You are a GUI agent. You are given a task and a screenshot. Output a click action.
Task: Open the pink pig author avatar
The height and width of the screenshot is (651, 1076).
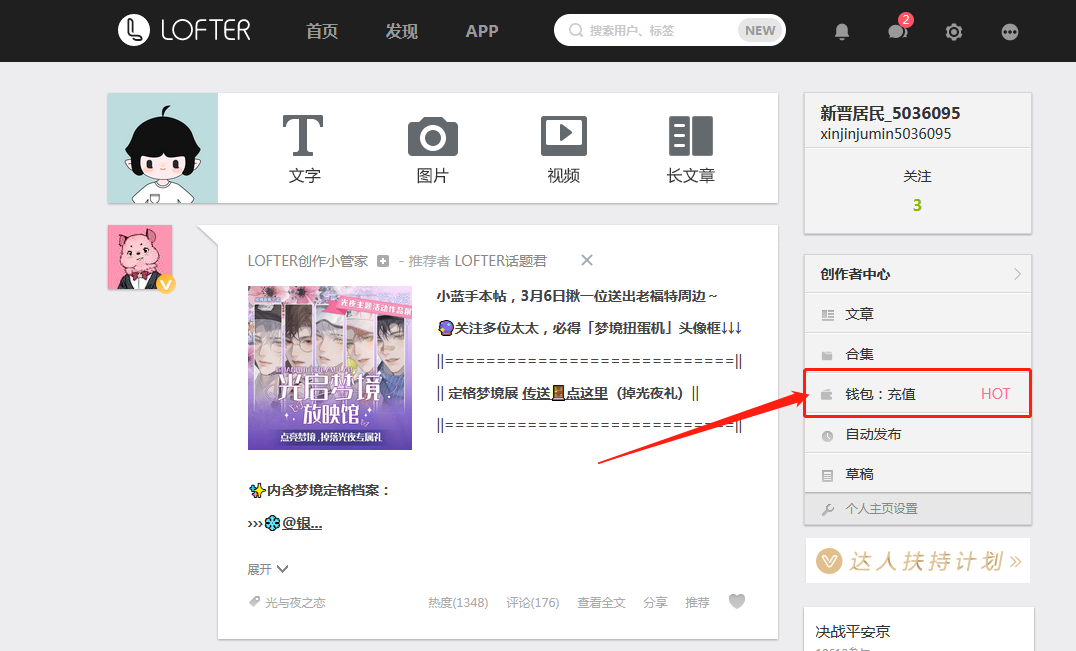tap(140, 257)
